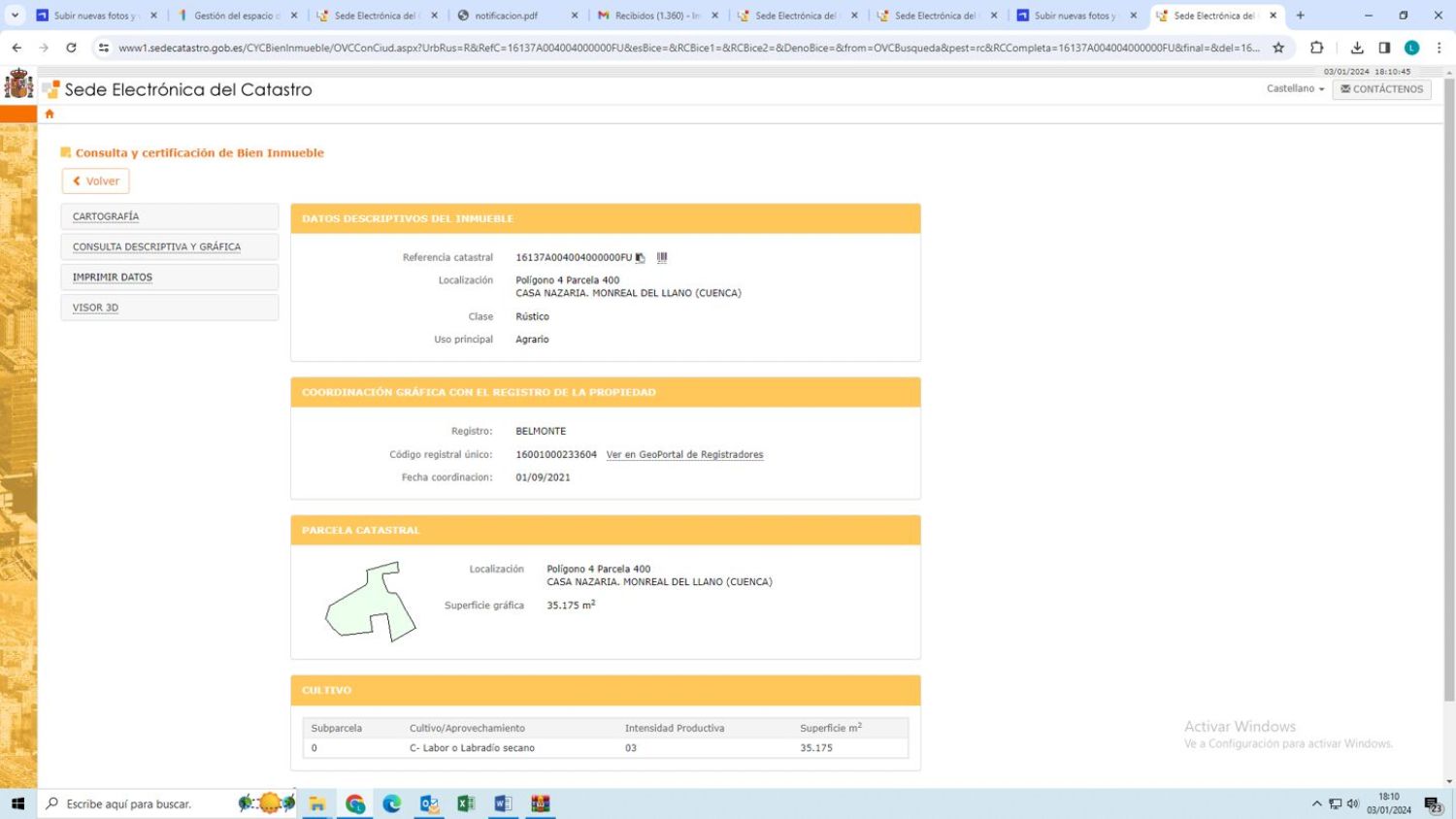Open CARTOGRAFÍA from the side menu

[106, 216]
